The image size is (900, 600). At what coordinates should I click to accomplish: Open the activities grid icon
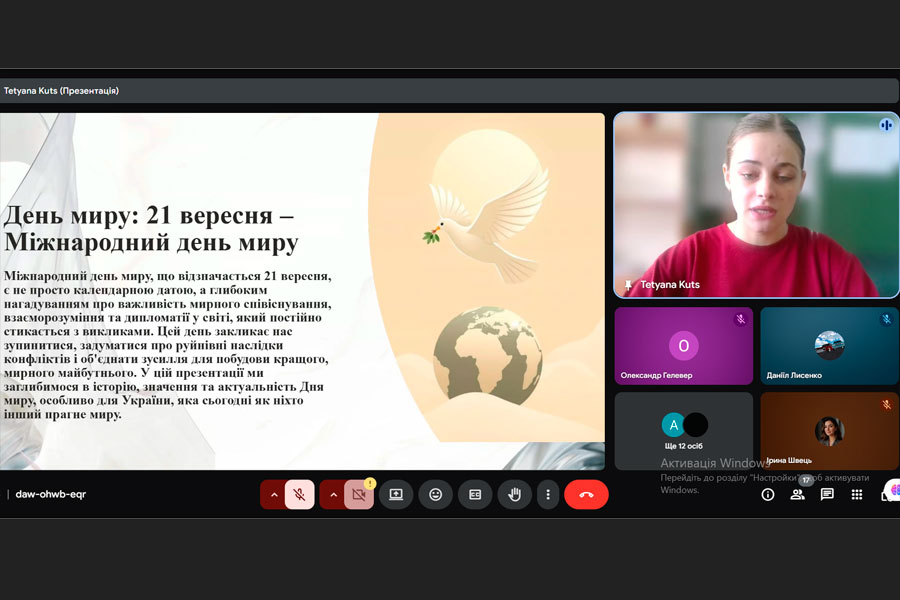click(857, 494)
